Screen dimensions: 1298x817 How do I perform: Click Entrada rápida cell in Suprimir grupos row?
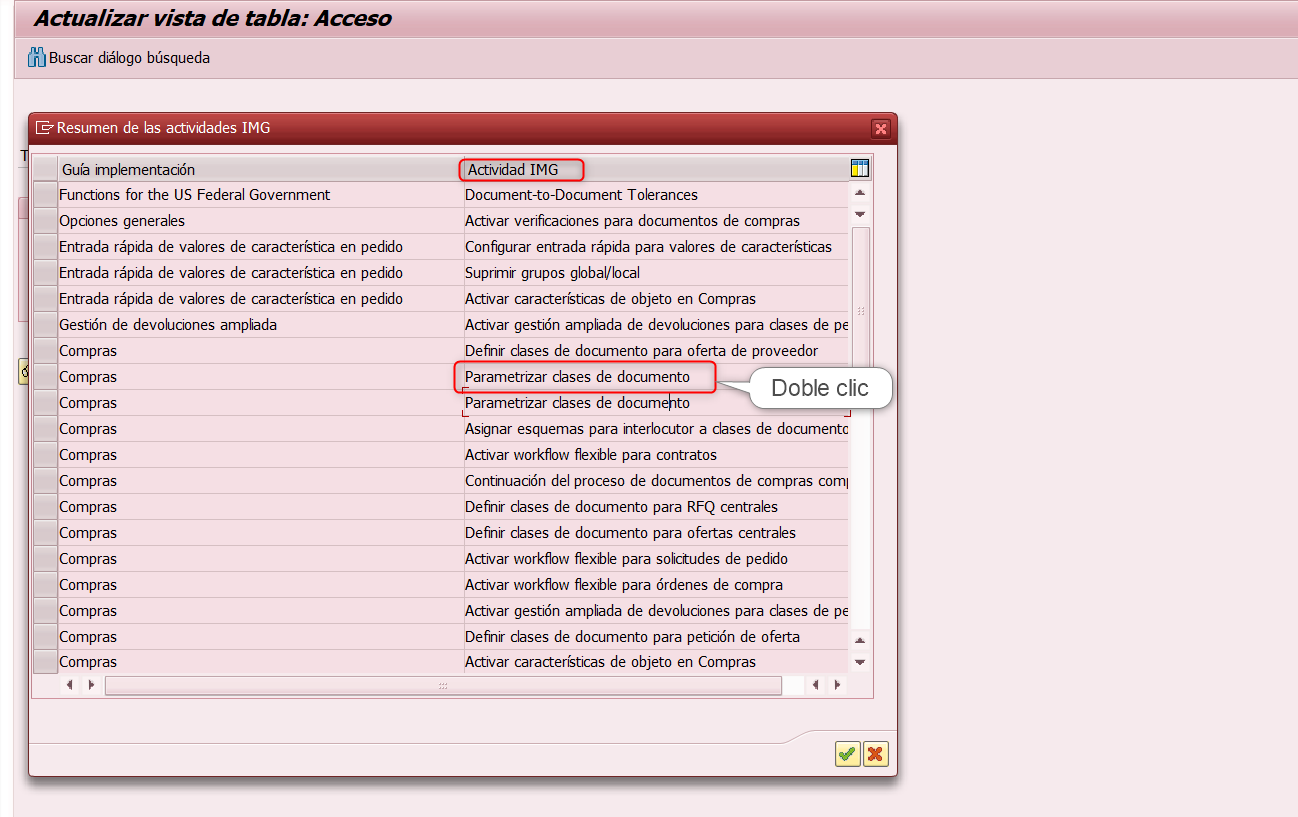[260, 273]
